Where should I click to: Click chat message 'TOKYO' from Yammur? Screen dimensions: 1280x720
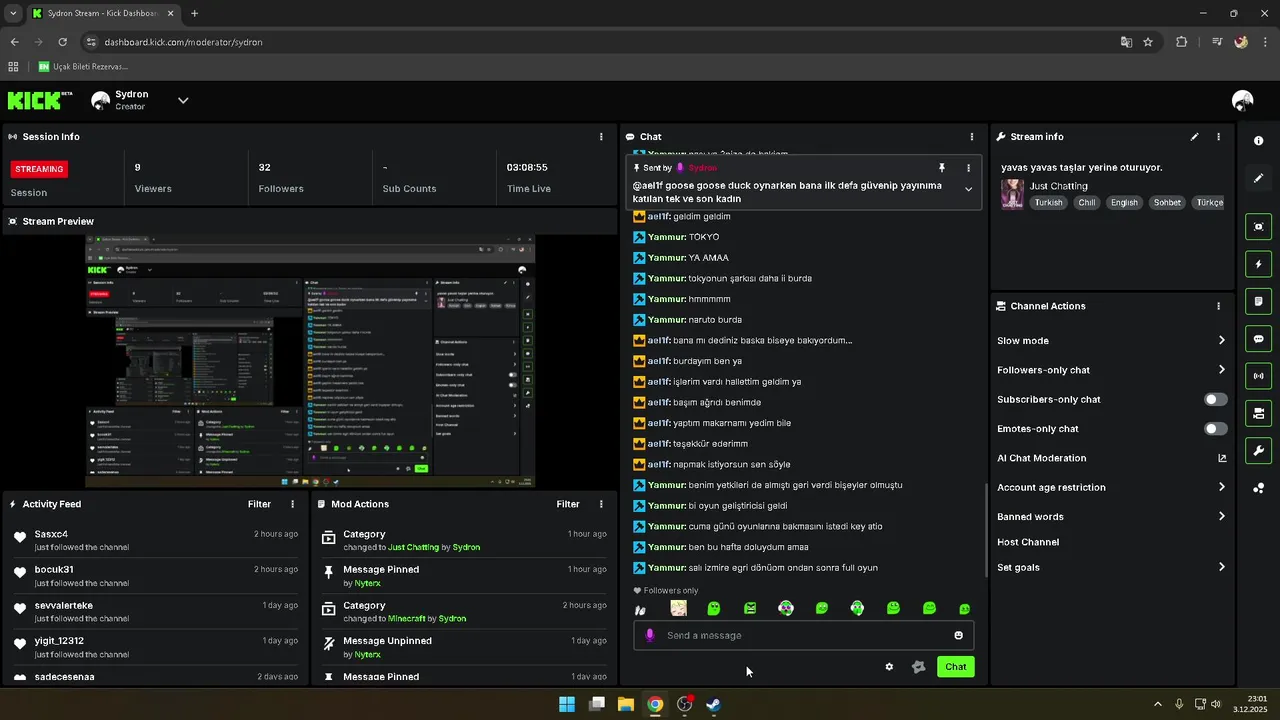[704, 237]
